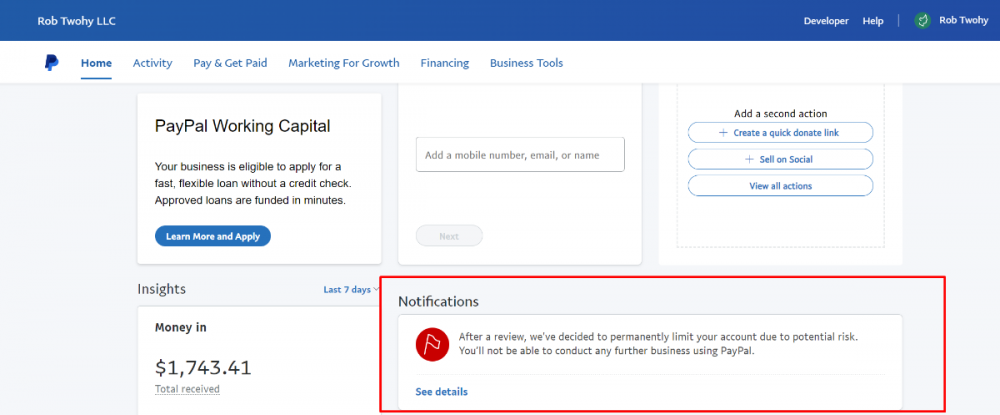Open the Help link
This screenshot has width=1000, height=415.
click(x=873, y=21)
